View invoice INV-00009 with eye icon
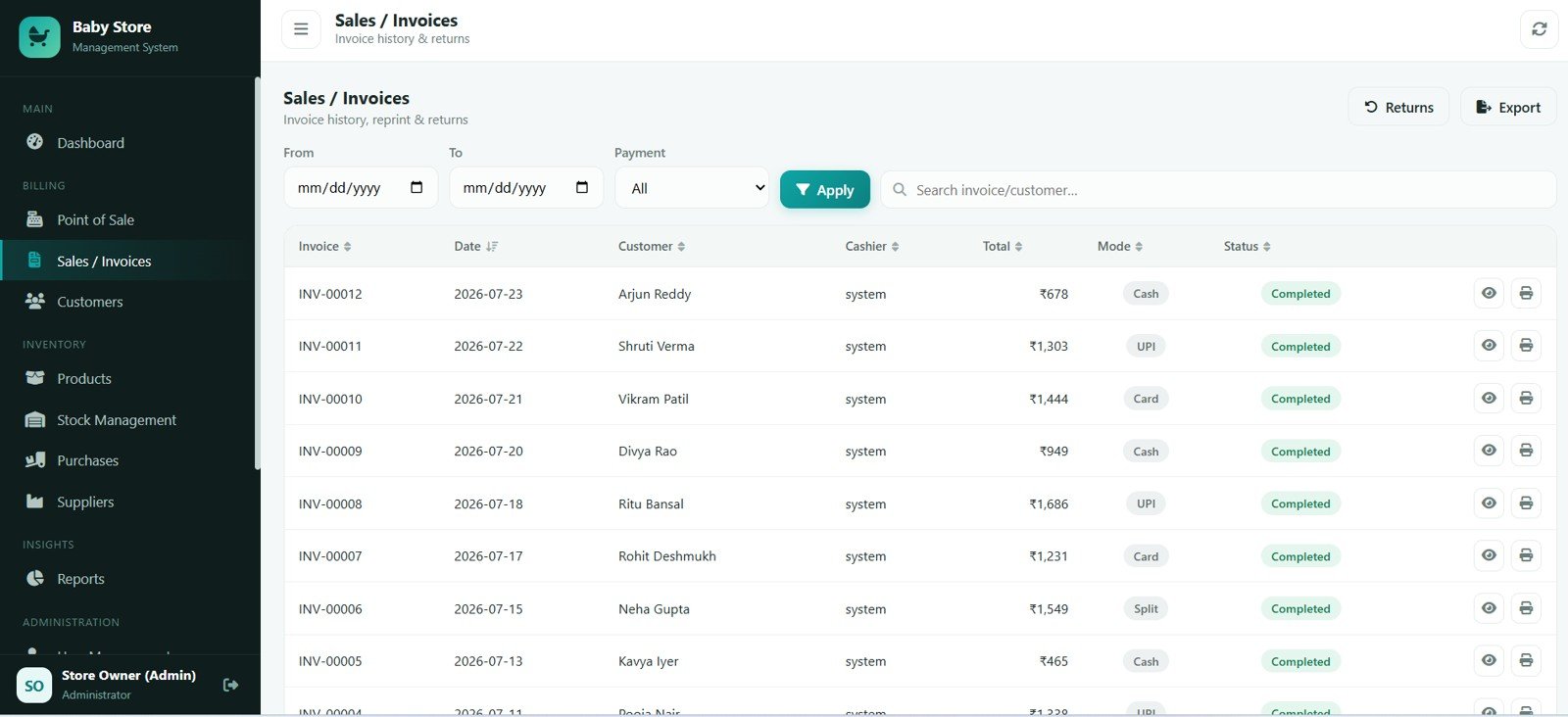 [1489, 451]
